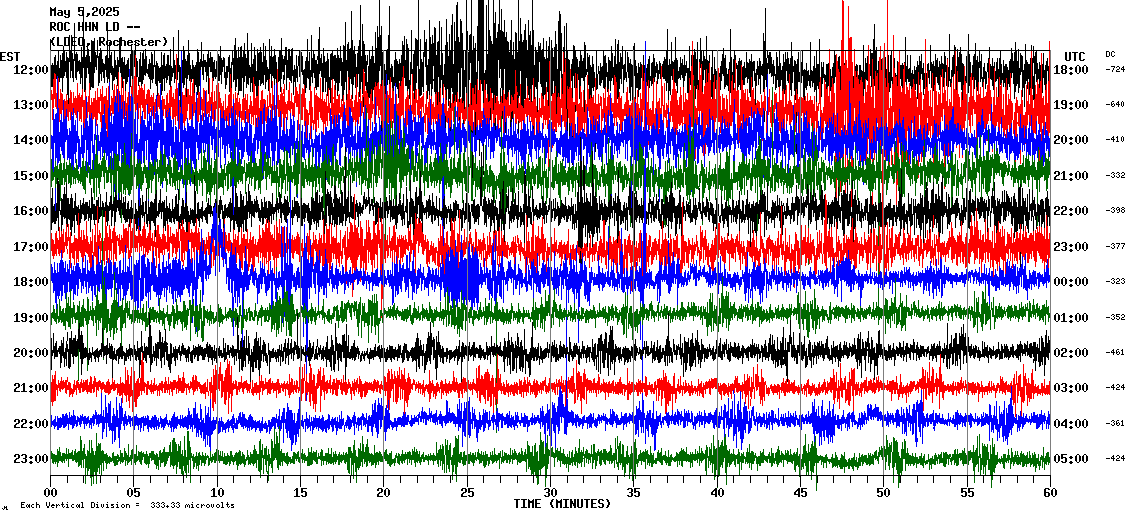Click the TIME (MINUTES) axis title
Viewport: 1130px width, 519px height.
[x=562, y=504]
